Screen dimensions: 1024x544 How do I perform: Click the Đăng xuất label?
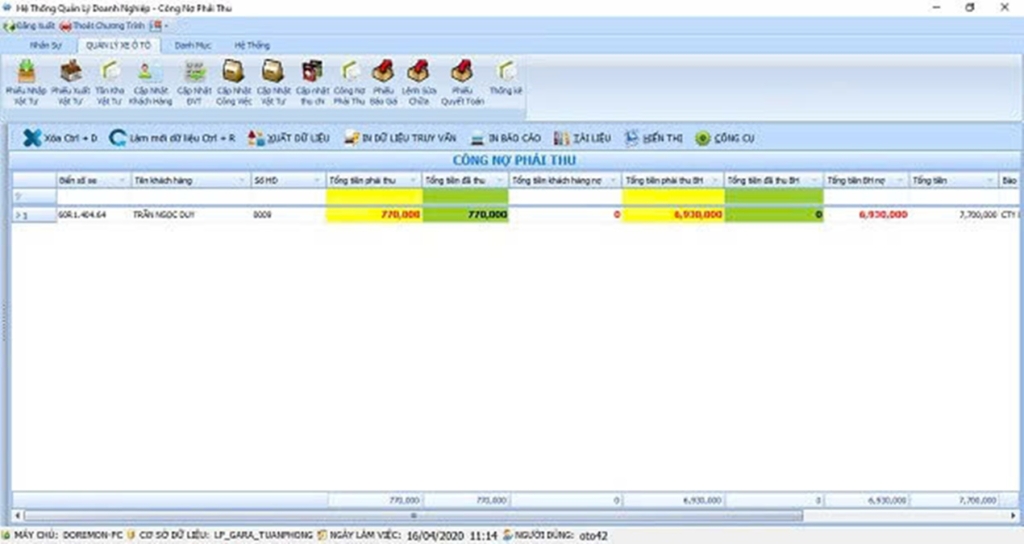35,26
